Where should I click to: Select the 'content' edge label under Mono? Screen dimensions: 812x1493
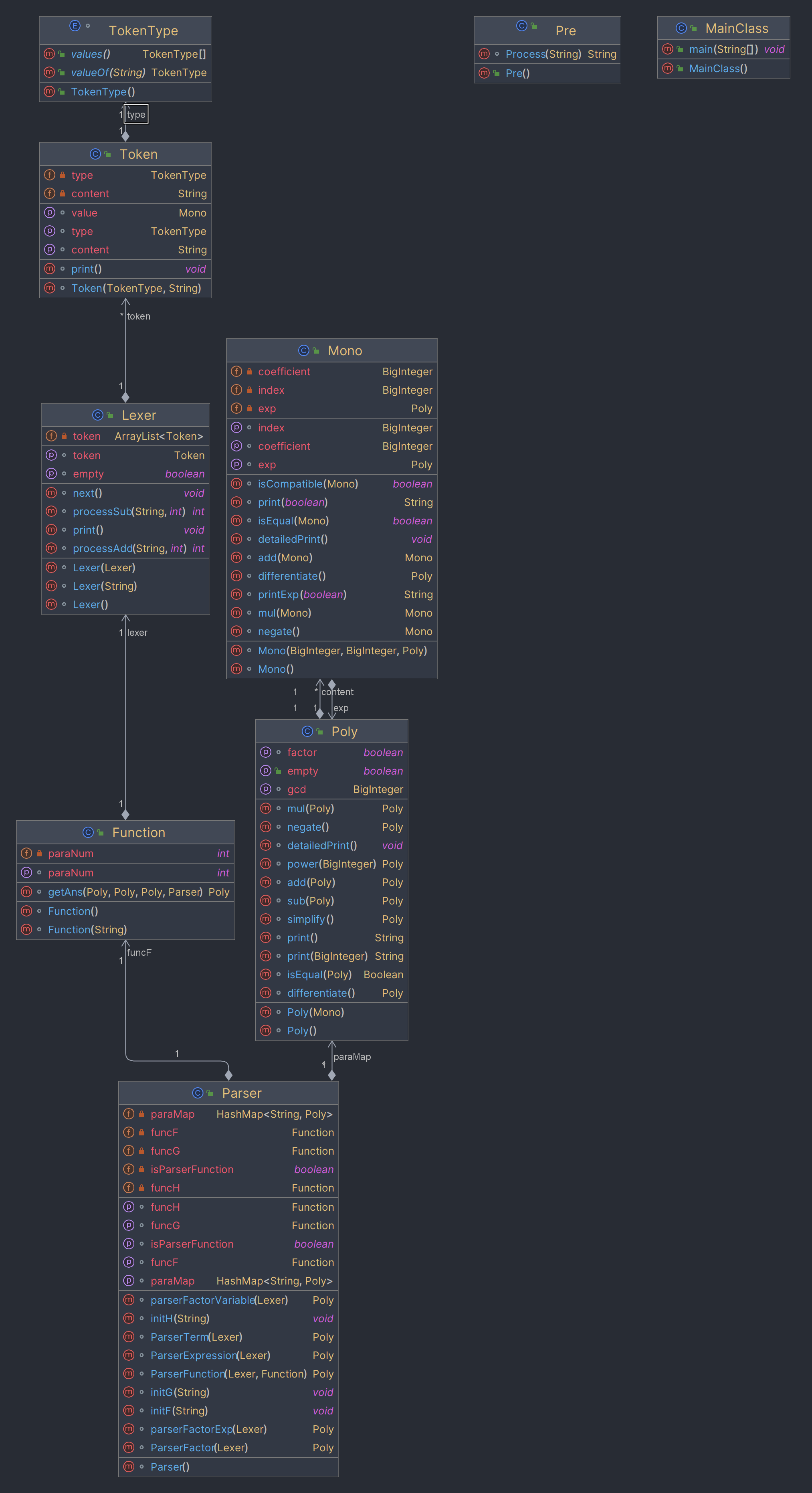pyautogui.click(x=337, y=692)
